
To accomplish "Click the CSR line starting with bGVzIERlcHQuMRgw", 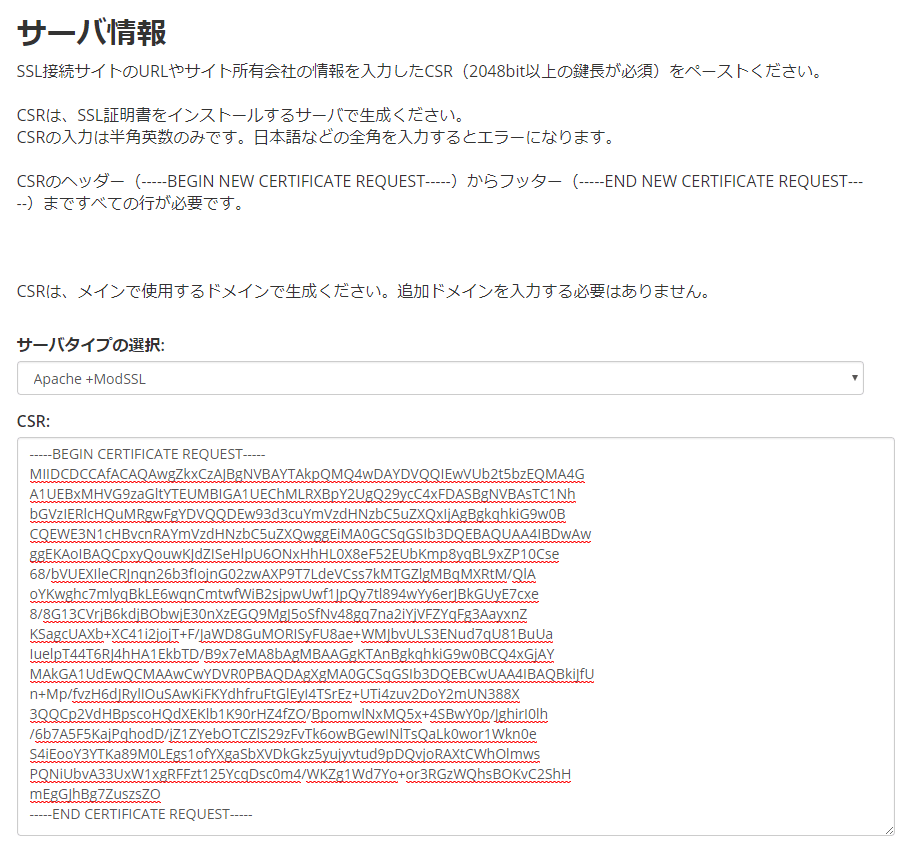I will pos(298,514).
